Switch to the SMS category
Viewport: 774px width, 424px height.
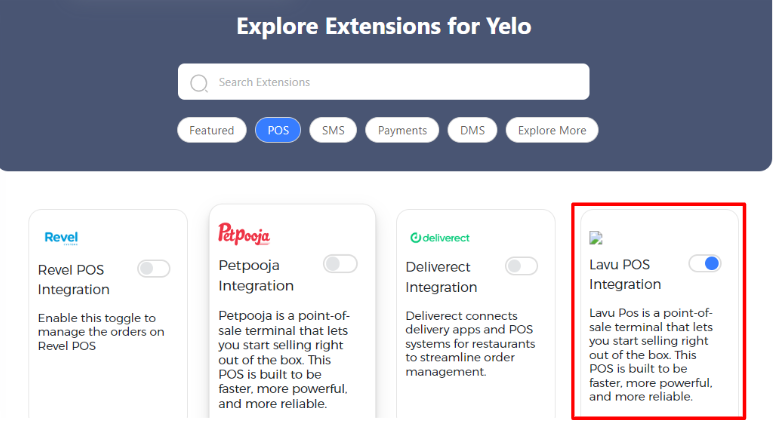click(333, 130)
